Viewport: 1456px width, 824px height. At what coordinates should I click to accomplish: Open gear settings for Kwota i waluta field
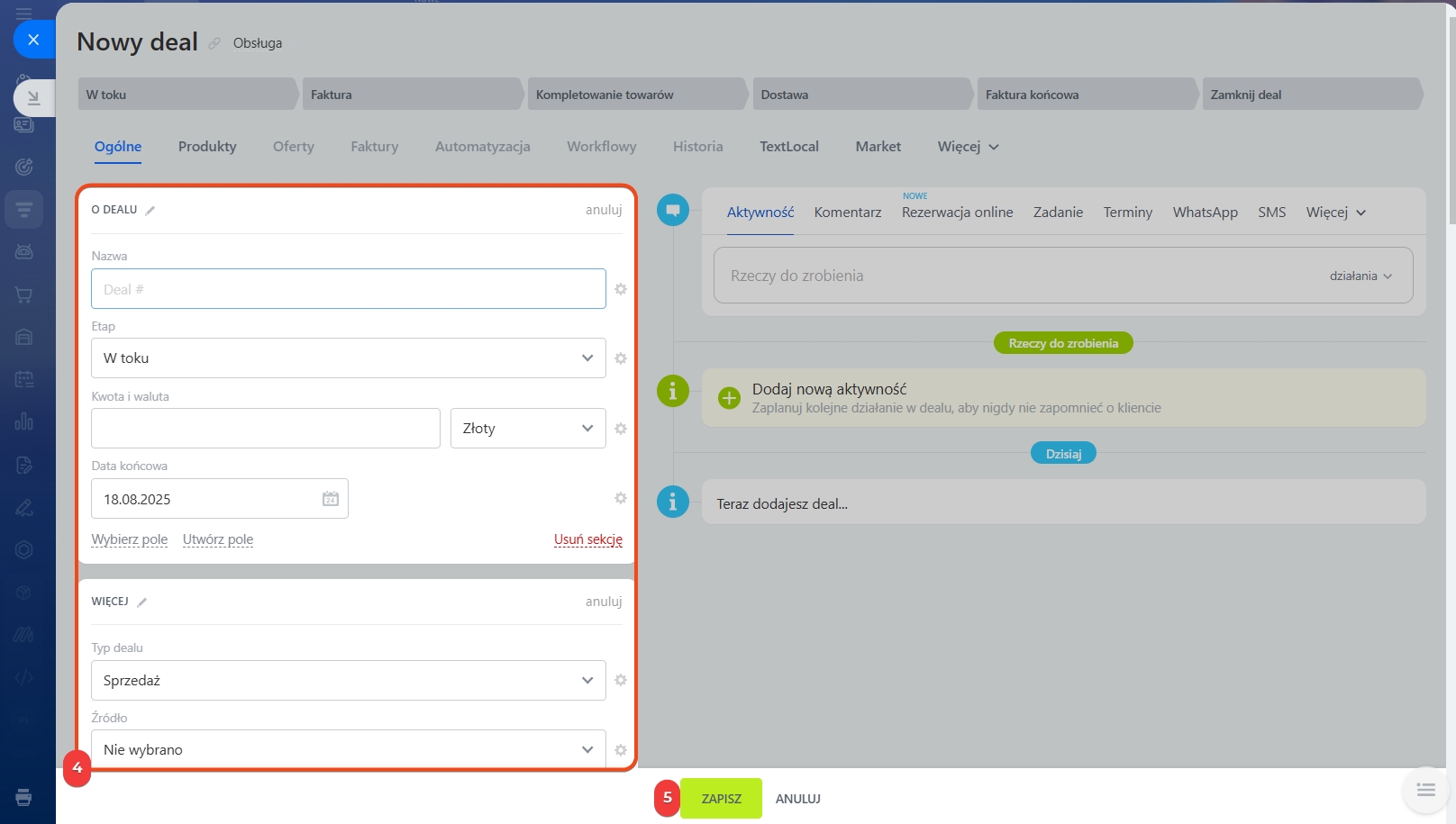click(621, 429)
